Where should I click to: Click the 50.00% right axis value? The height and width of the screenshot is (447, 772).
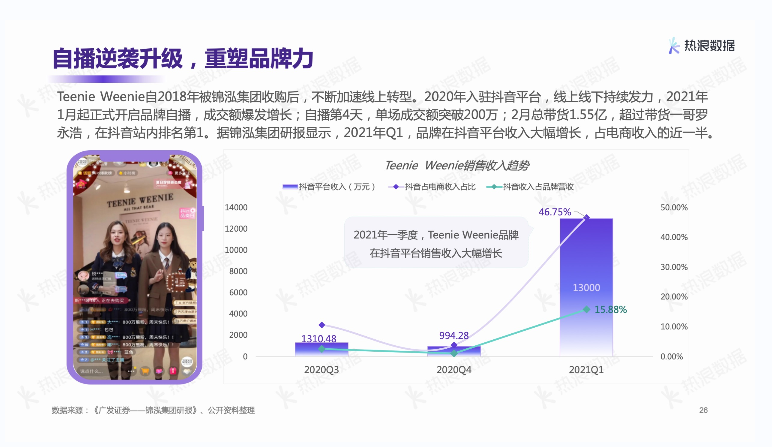point(674,207)
